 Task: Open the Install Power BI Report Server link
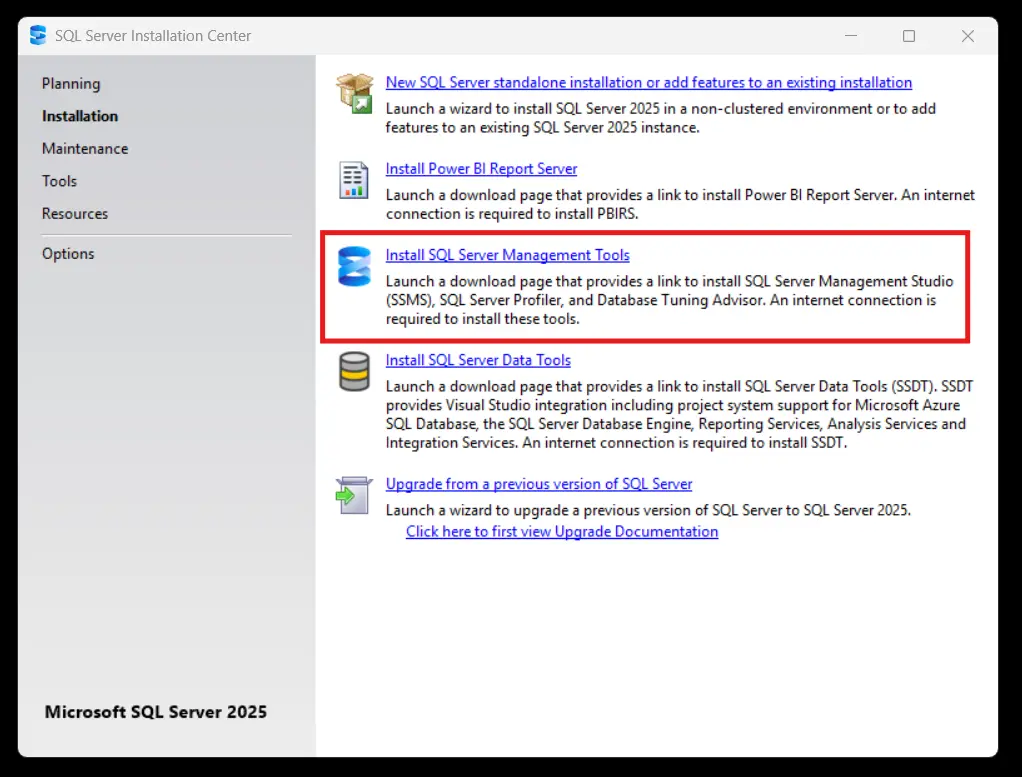[481, 168]
